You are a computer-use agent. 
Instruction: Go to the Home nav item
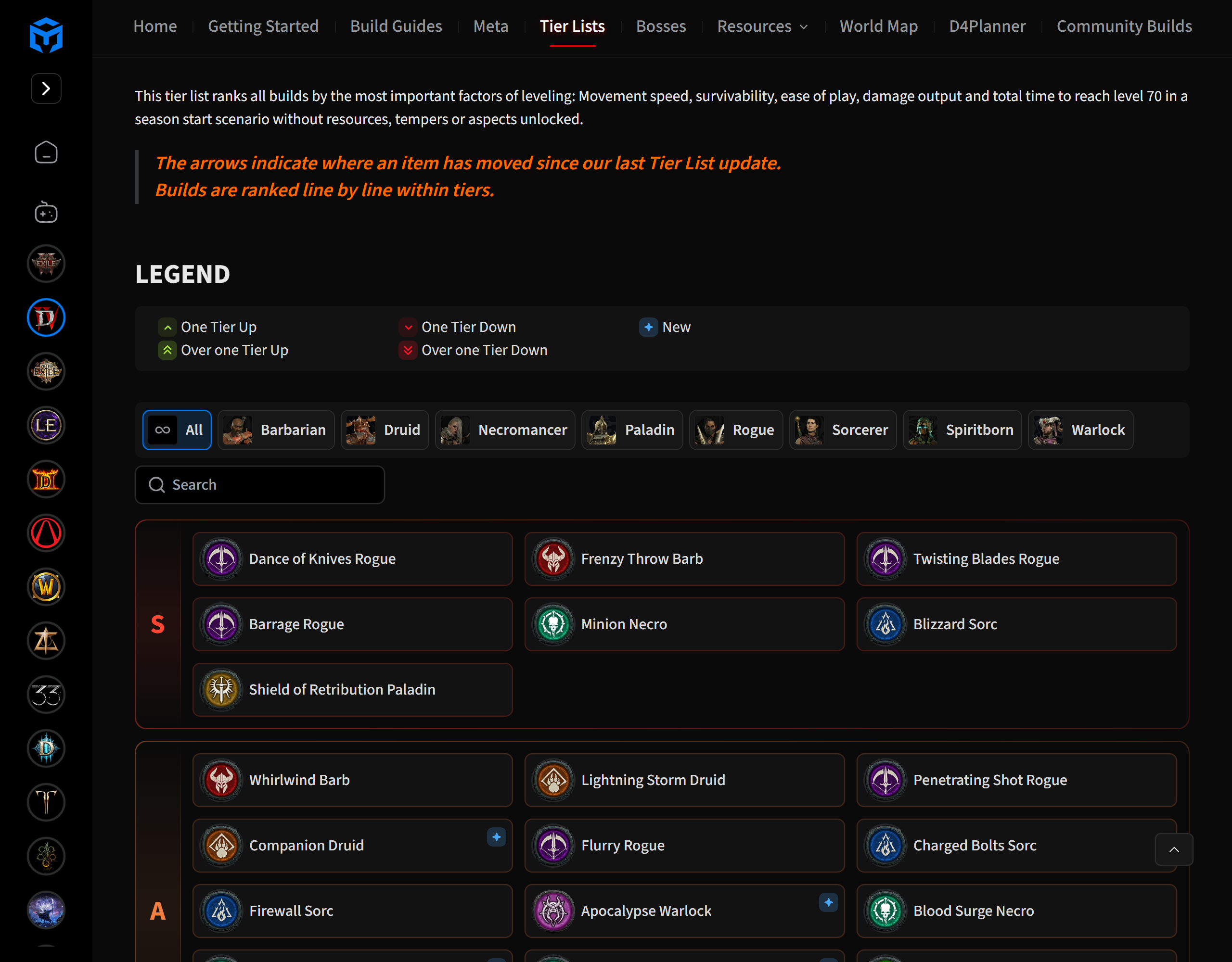tap(155, 26)
